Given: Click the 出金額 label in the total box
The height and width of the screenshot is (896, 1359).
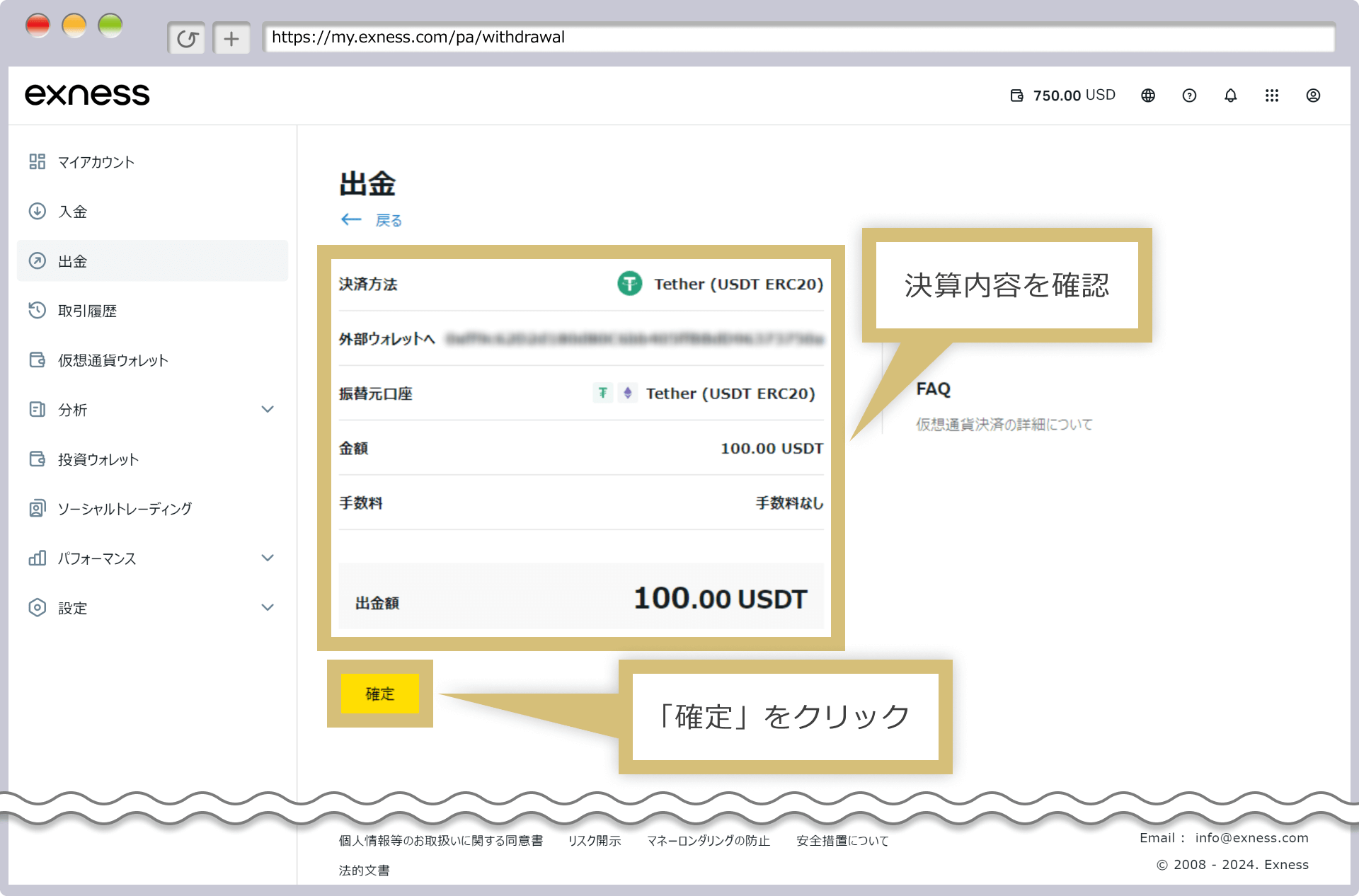Looking at the screenshot, I should click(x=377, y=604).
